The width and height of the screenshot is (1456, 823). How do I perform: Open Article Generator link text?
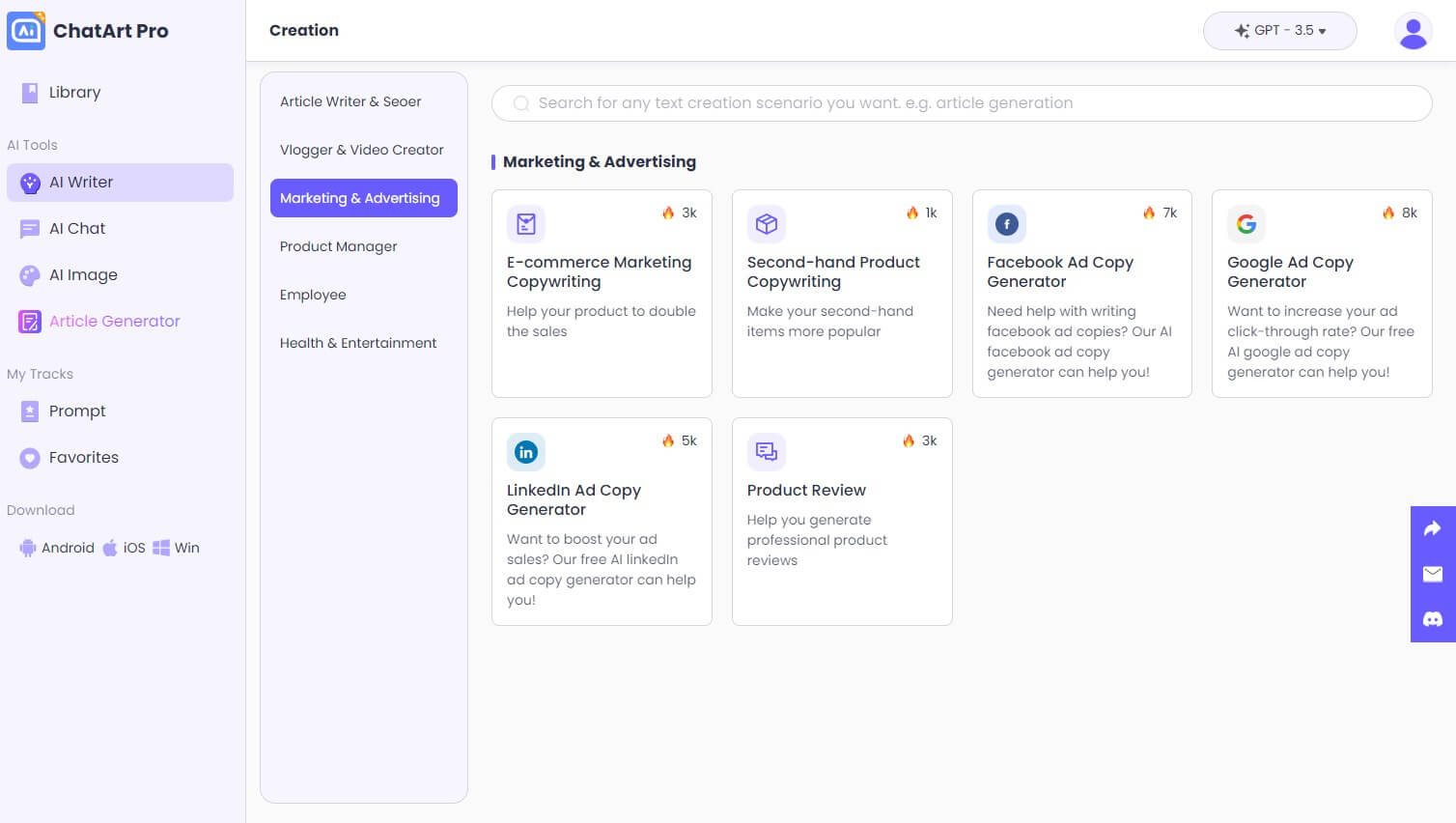115,322
